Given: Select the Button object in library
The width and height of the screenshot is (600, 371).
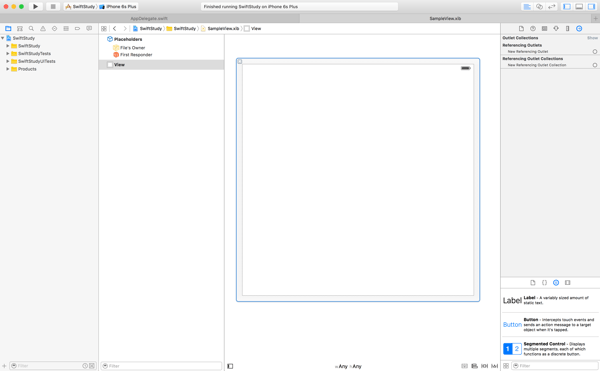Looking at the screenshot, I should pyautogui.click(x=550, y=324).
